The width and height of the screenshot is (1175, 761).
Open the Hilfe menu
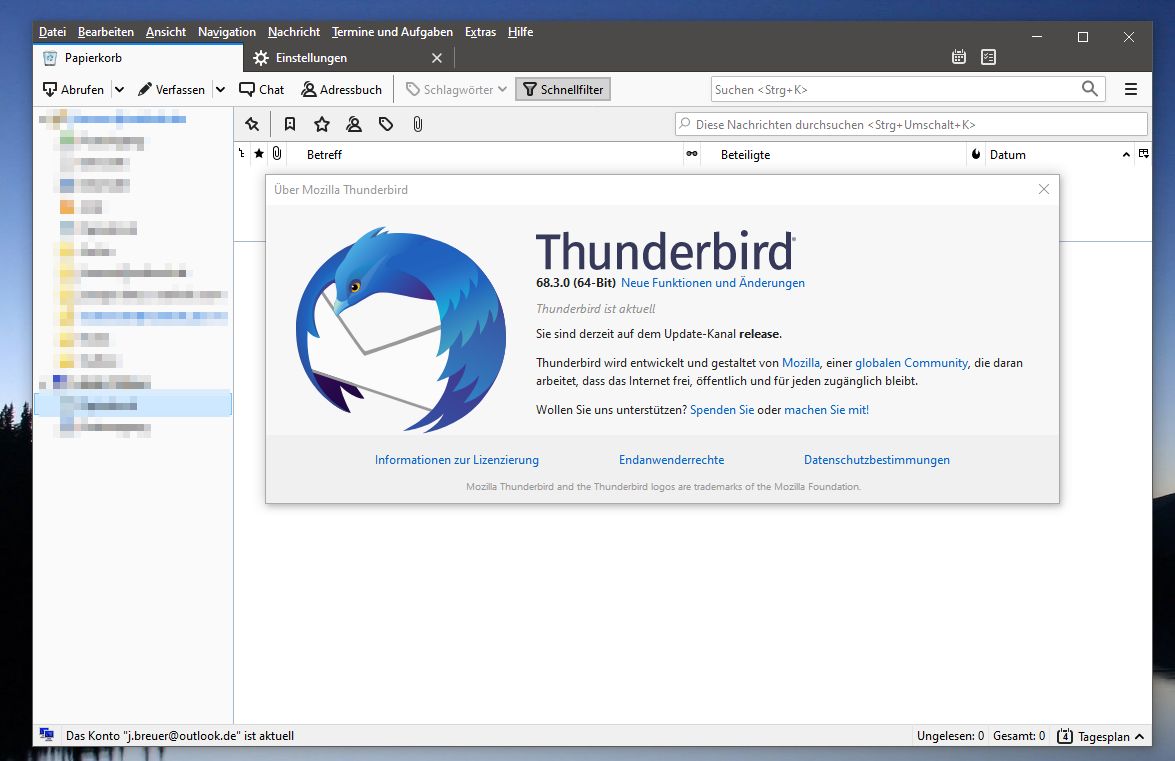[520, 31]
